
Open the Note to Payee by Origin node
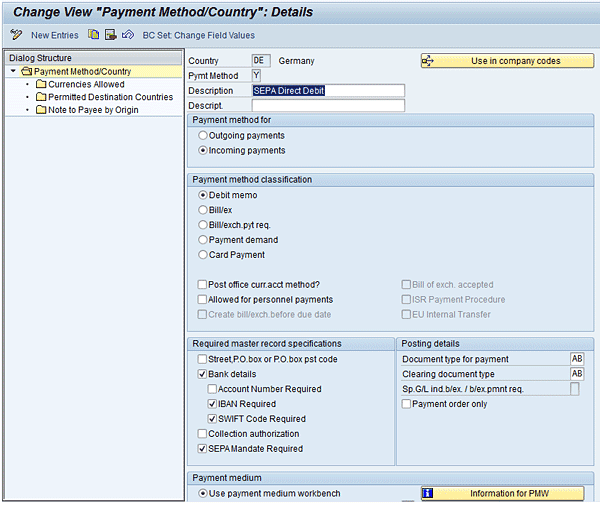pyautogui.click(x=93, y=110)
